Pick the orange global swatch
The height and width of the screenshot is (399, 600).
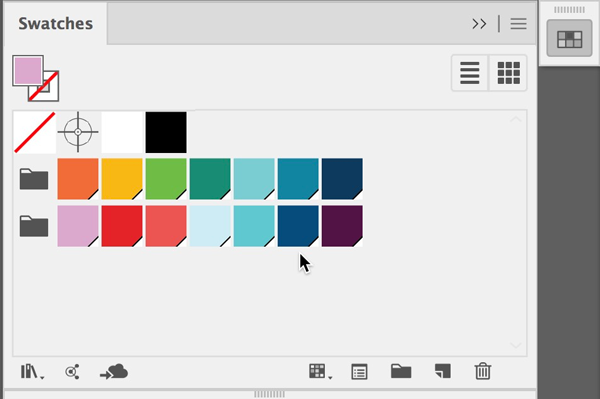(78, 179)
